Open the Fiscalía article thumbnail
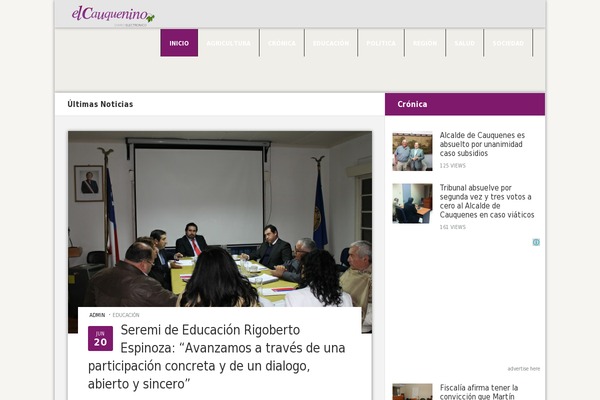Viewport: 600px width, 400px height. pyautogui.click(x=412, y=392)
